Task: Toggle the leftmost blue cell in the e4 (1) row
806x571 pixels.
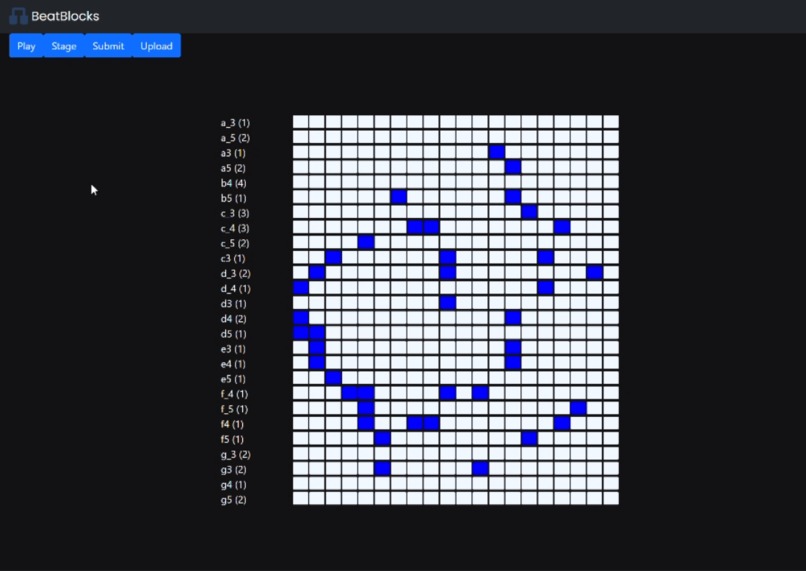Action: 317,363
